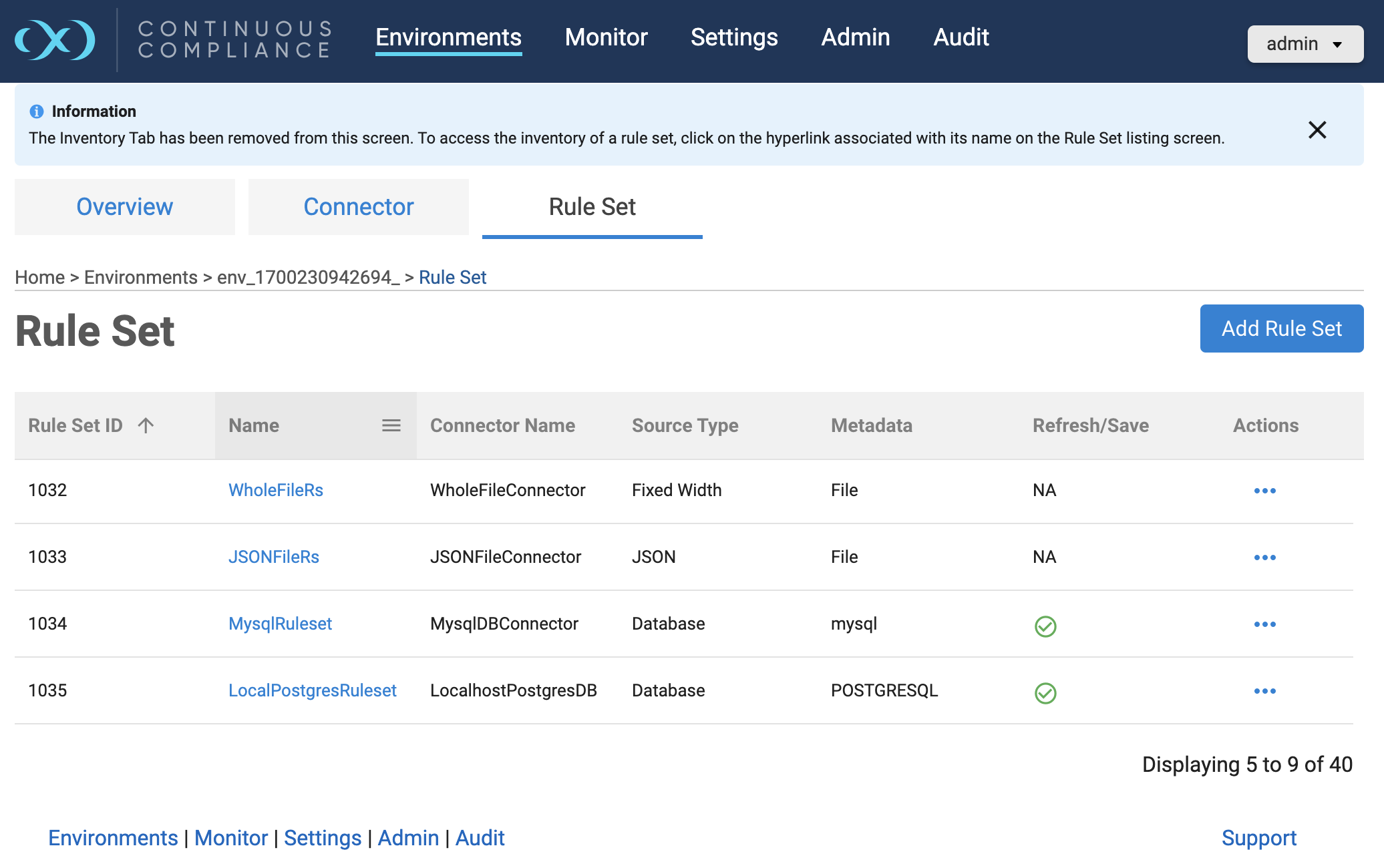This screenshot has width=1384, height=868.
Task: Dismiss the Information banner with the X
Action: (x=1317, y=130)
